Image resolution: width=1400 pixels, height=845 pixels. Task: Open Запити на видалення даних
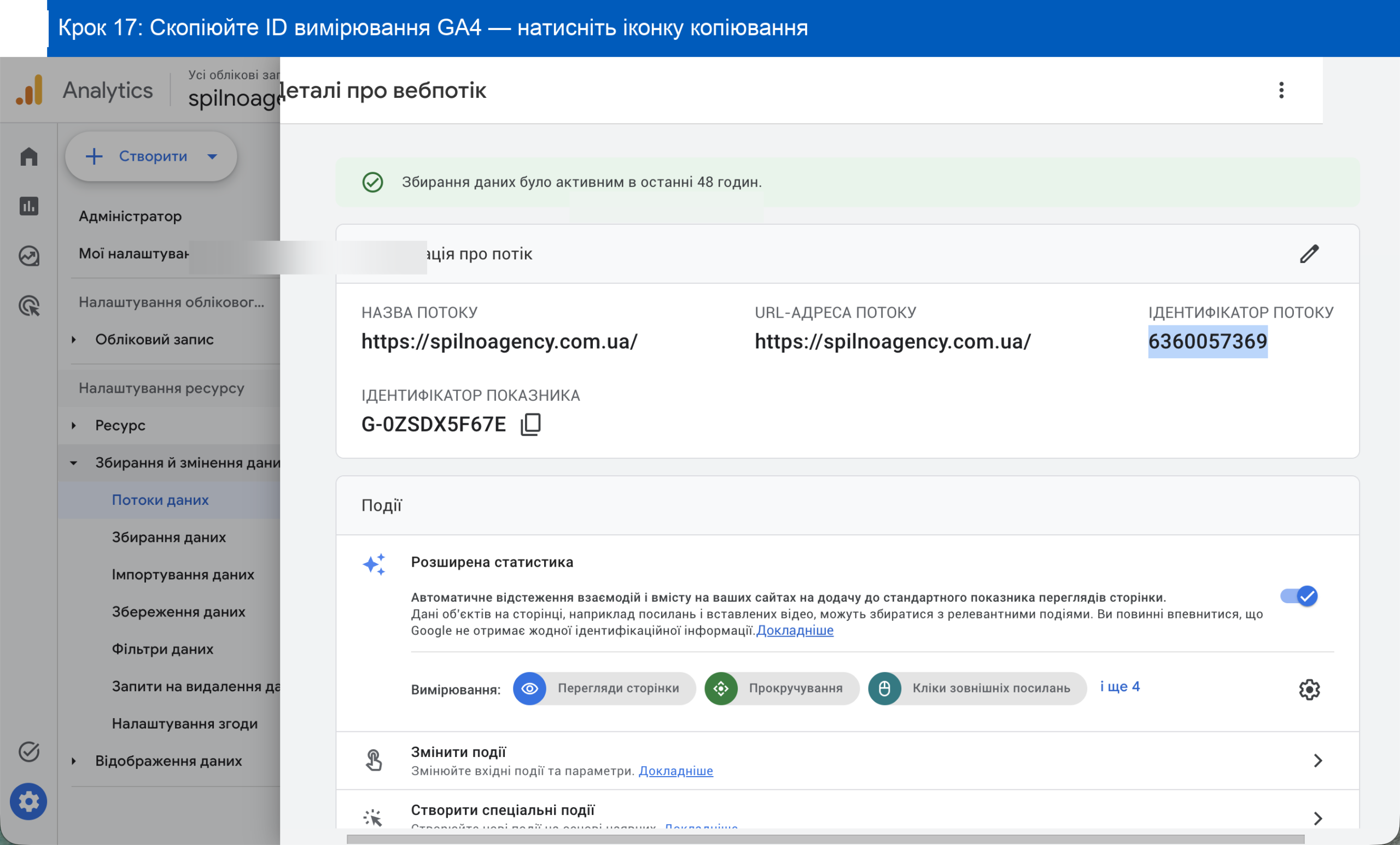[x=196, y=686]
